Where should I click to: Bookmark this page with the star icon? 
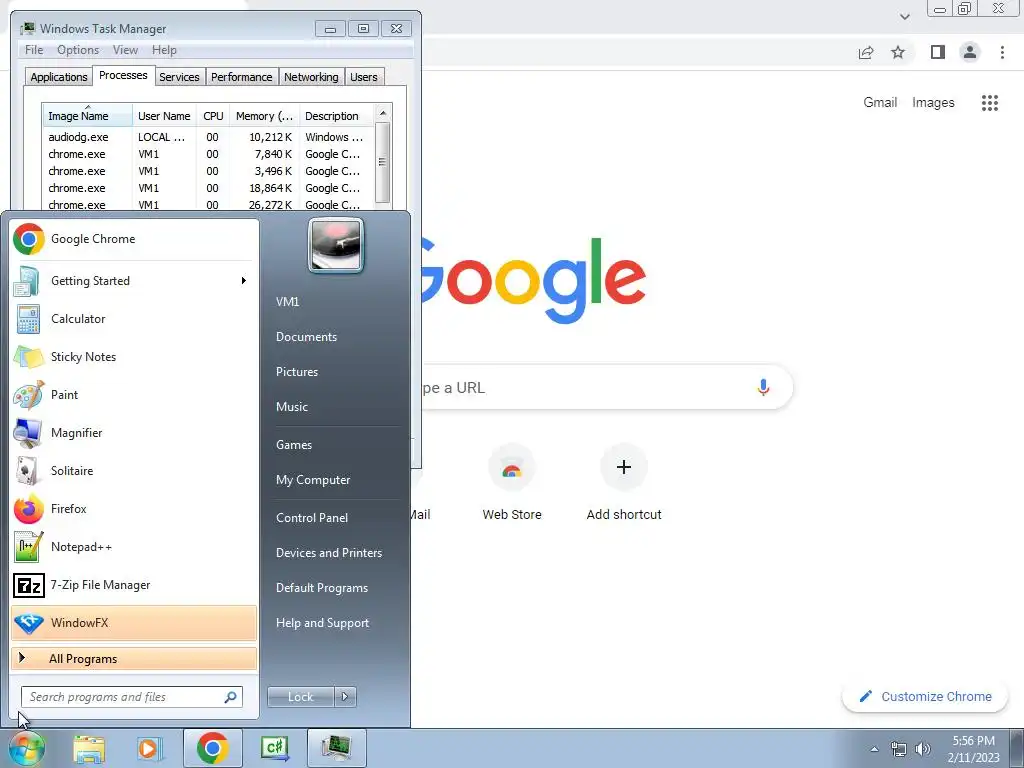tap(898, 52)
